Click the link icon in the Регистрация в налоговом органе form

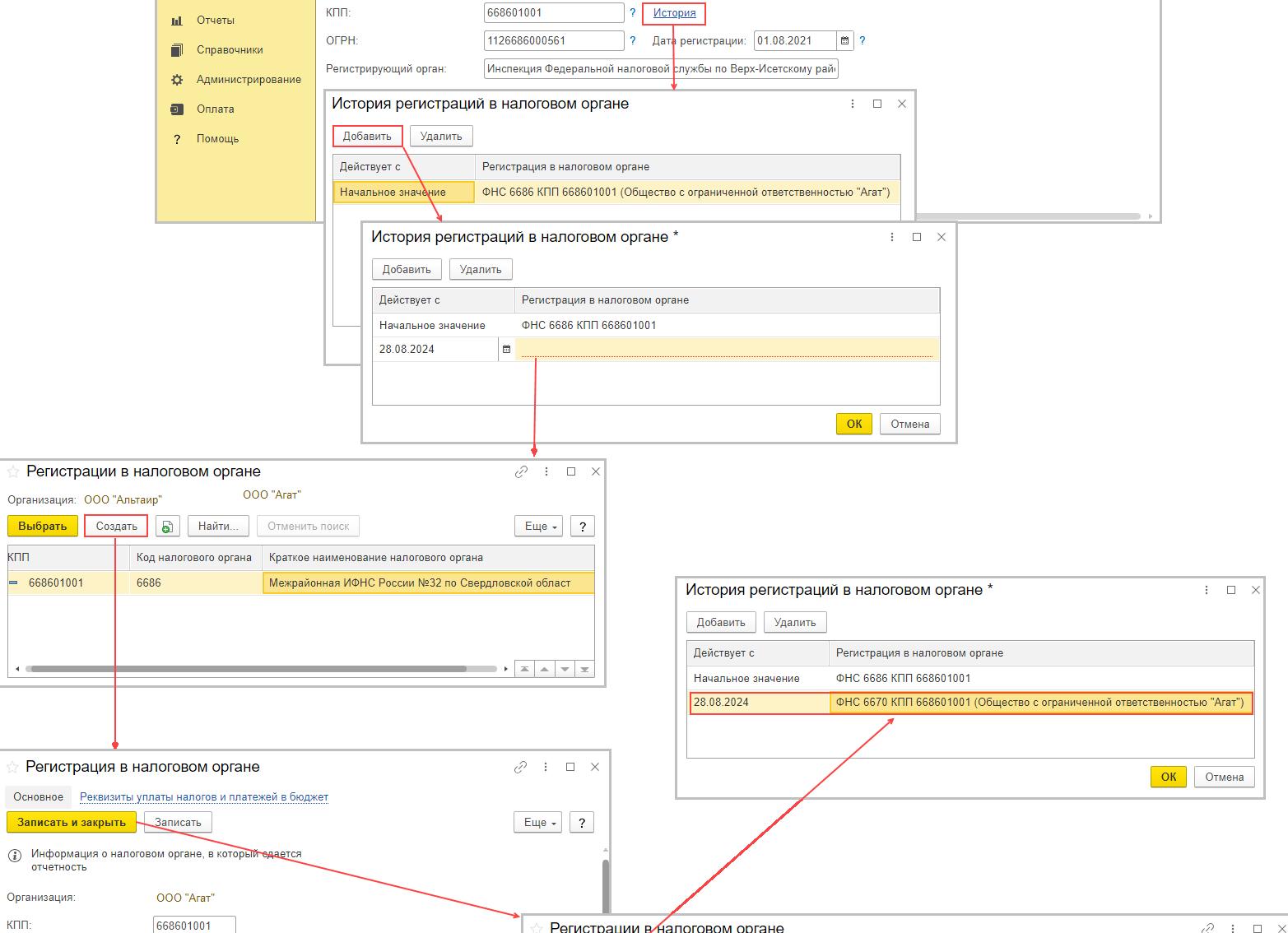[x=520, y=767]
